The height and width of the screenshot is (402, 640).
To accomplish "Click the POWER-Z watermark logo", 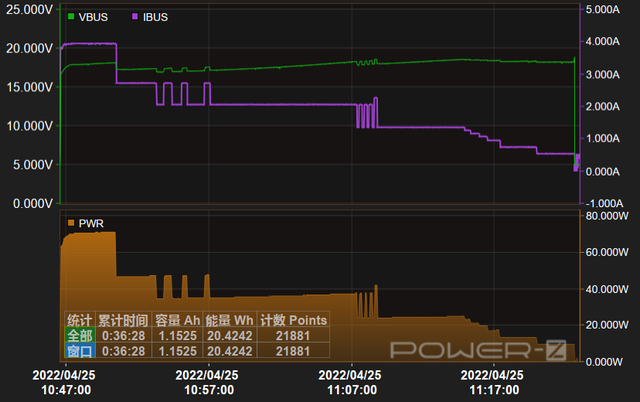I will click(x=478, y=350).
